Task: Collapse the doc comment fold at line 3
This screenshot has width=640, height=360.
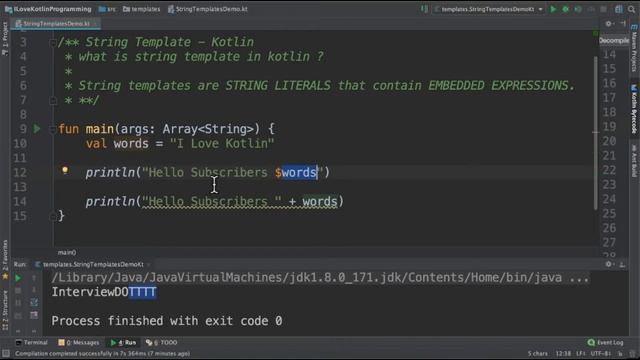Action: point(53,42)
